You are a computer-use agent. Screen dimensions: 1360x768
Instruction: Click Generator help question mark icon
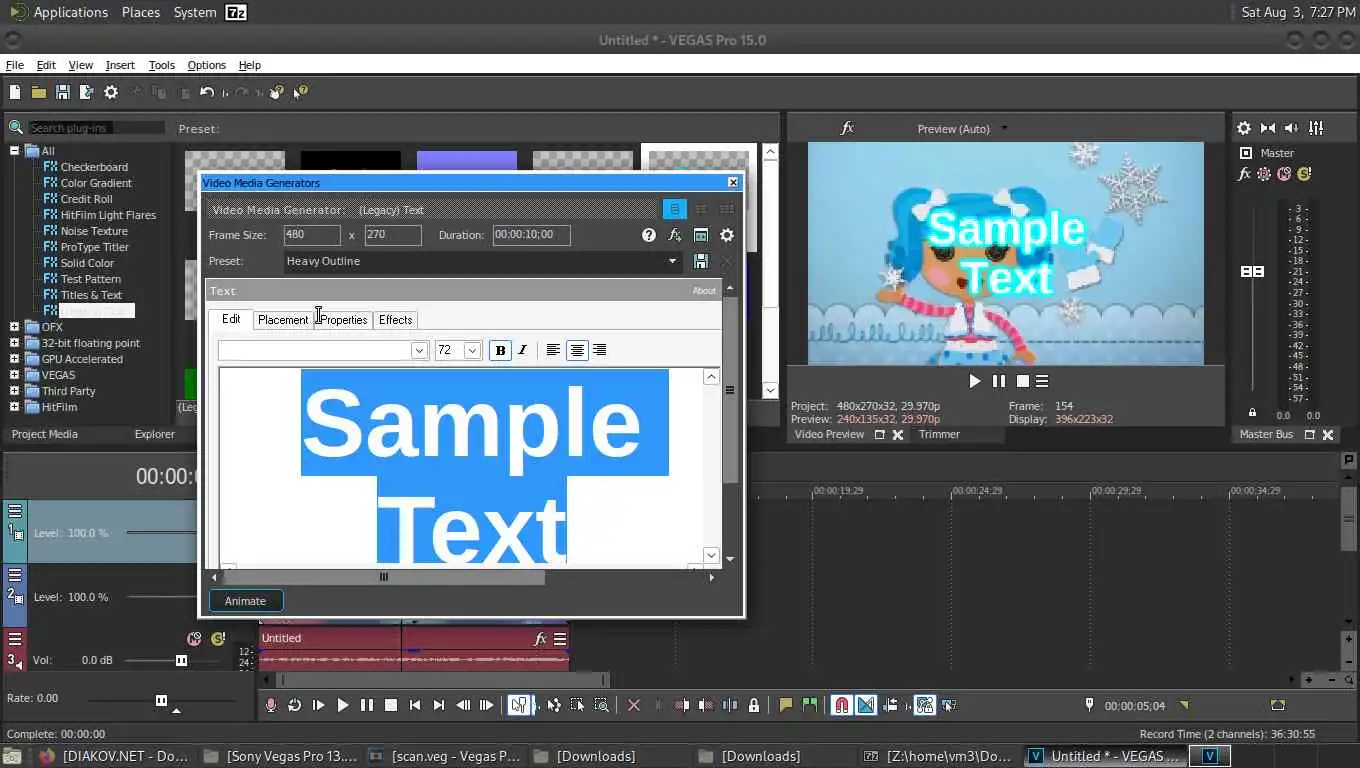tap(649, 235)
